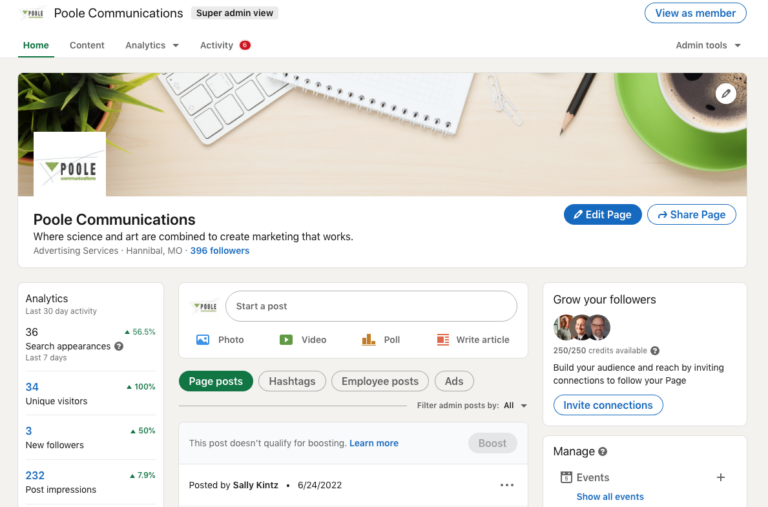This screenshot has height=507, width=768.
Task: Click the 56.5% search appearances change
Action: (x=140, y=332)
